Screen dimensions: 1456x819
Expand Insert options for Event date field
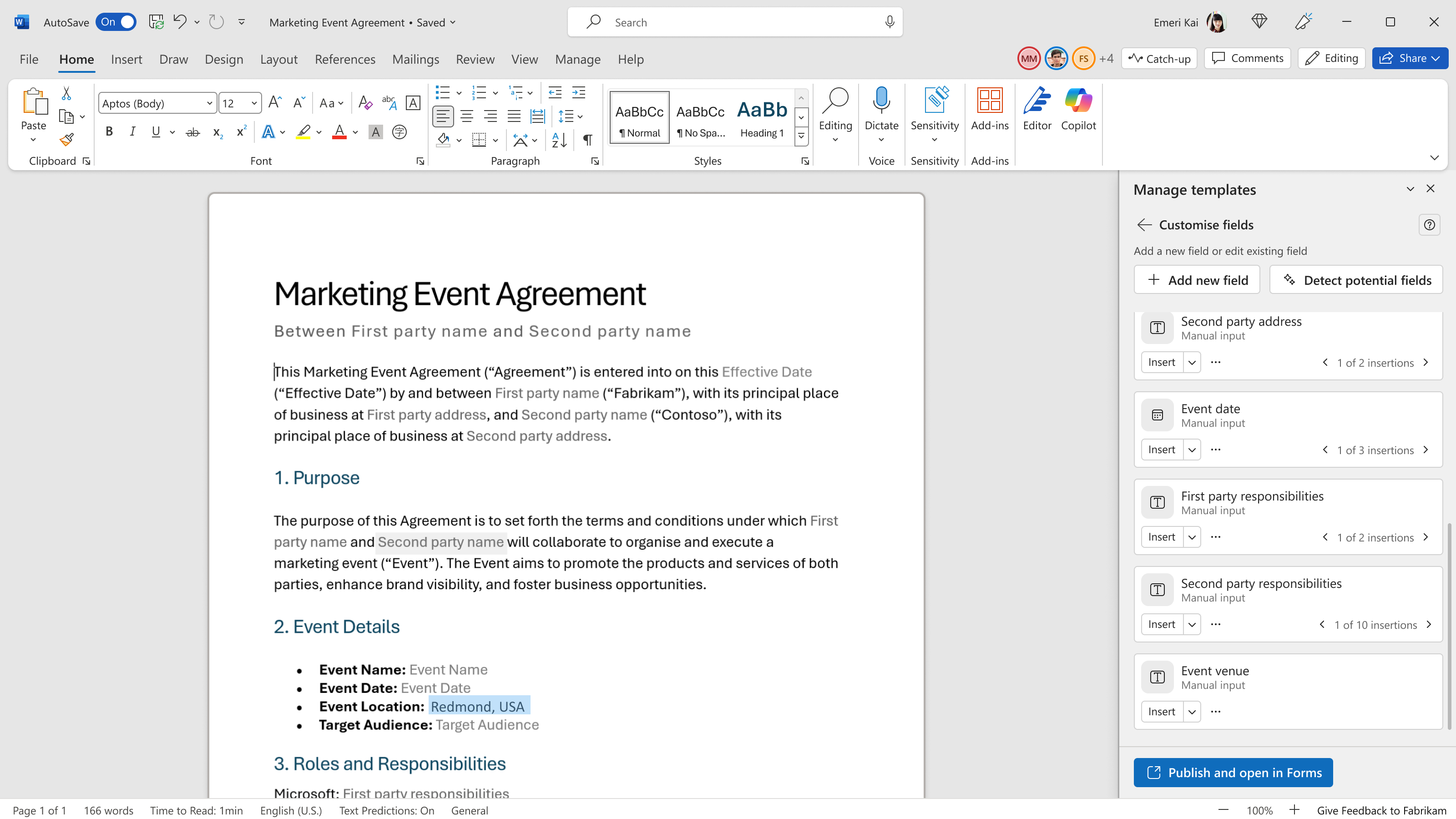(1192, 450)
